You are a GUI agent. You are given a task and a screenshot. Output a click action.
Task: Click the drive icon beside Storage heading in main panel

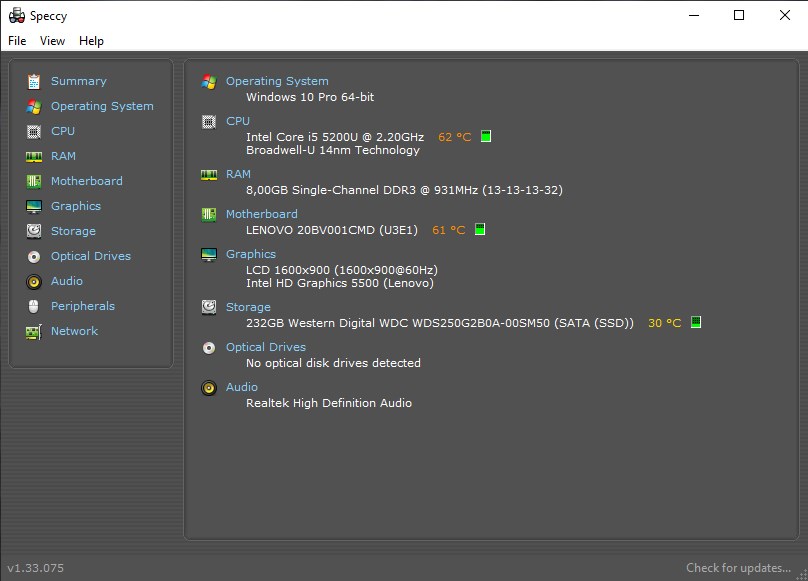[209, 307]
